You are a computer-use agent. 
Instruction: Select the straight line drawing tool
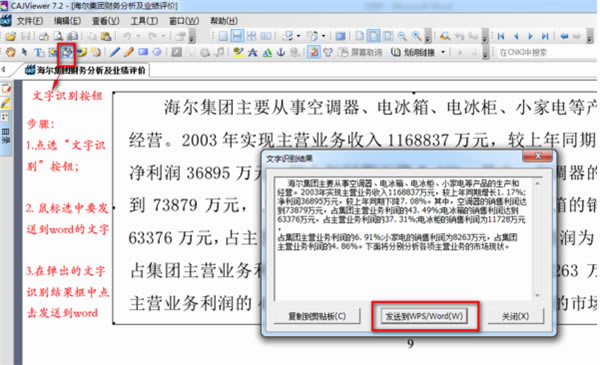click(x=115, y=52)
